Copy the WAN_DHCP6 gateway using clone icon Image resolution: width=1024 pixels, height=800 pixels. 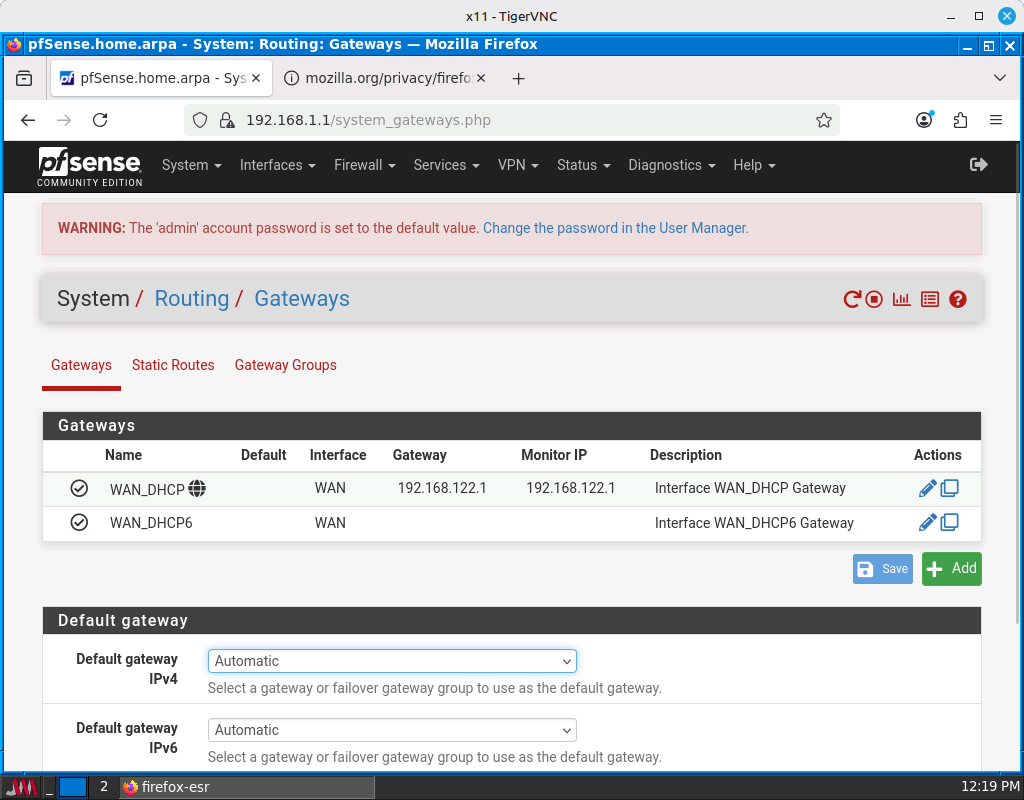(950, 522)
